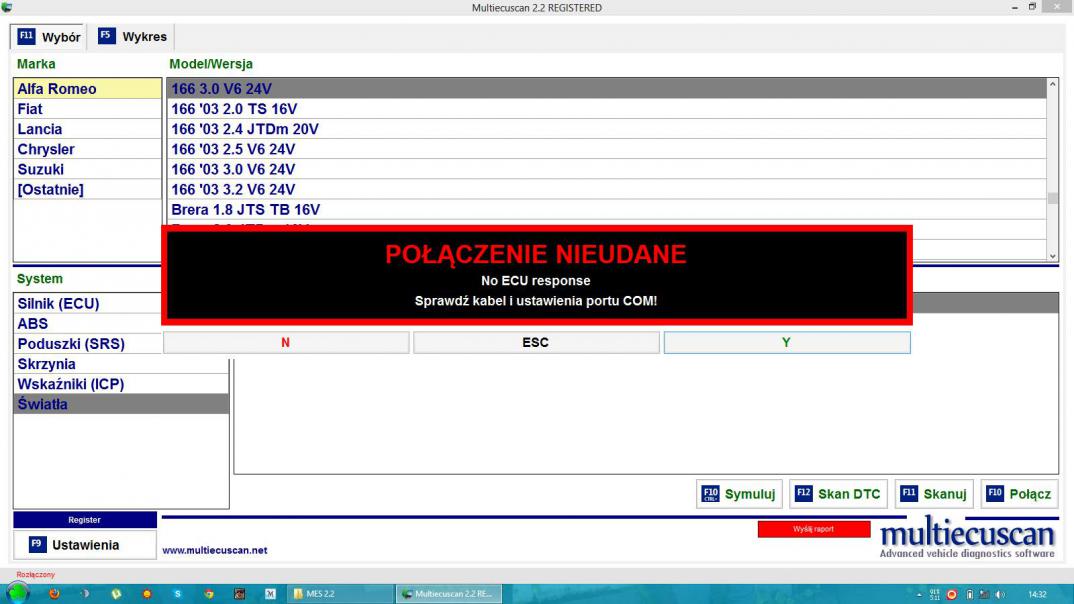
Task: Select Suzuki brand
Action: pos(88,169)
